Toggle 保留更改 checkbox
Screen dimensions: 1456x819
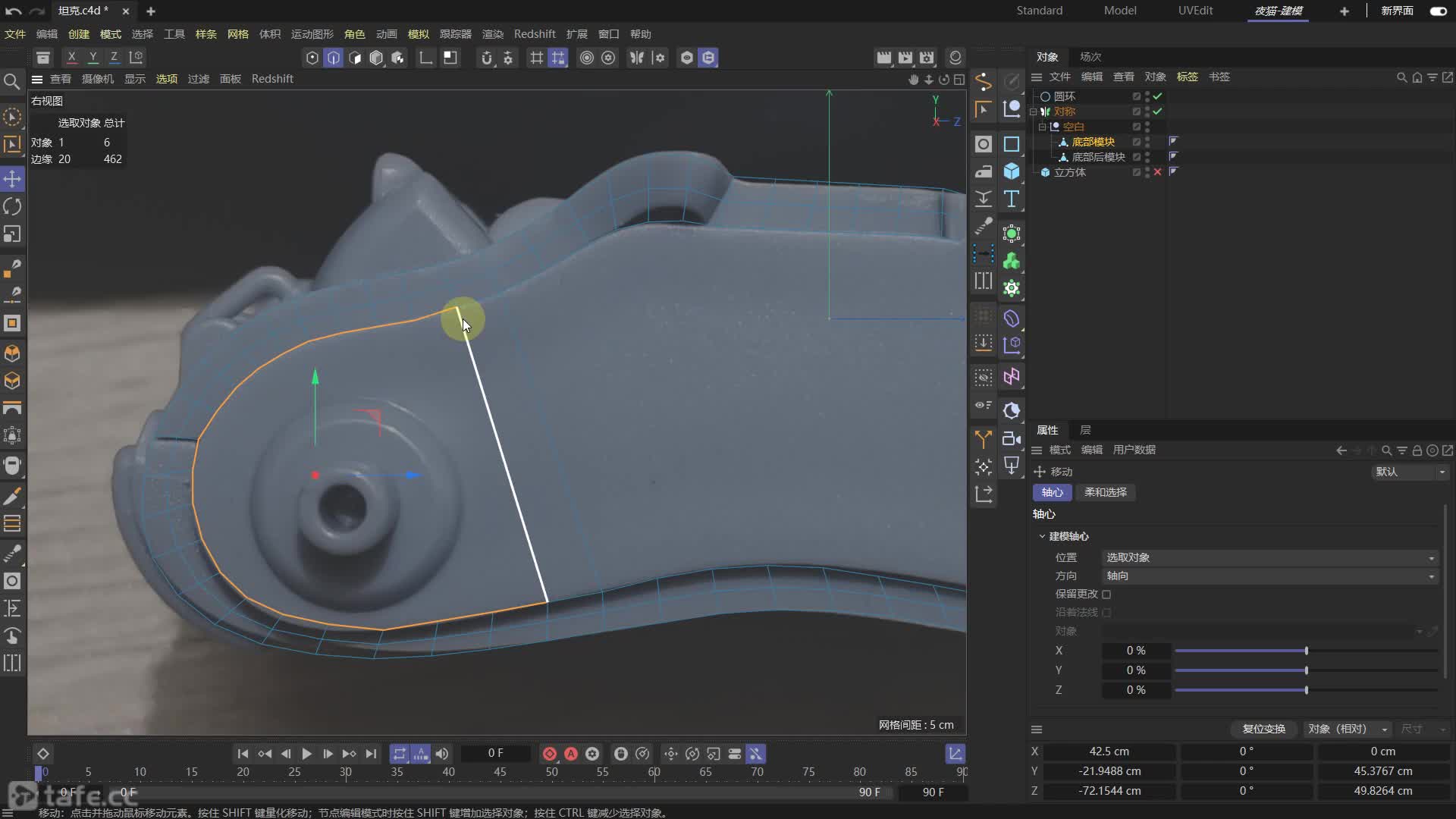(x=1106, y=595)
